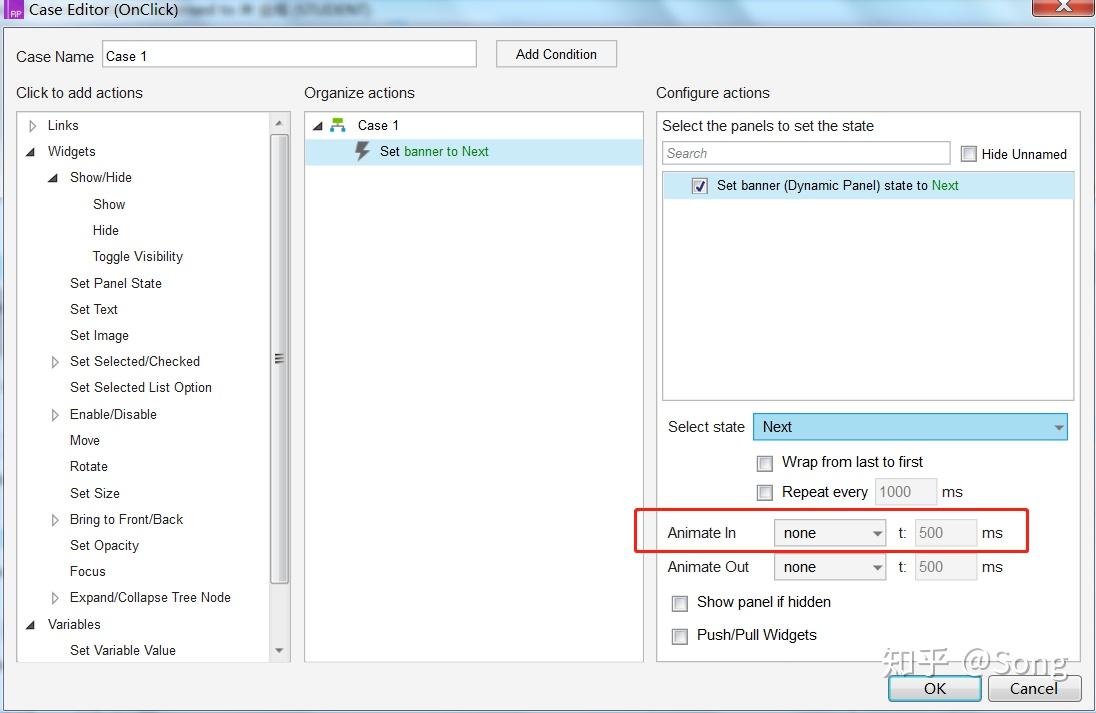This screenshot has height=713, width=1096.
Task: Click the scroll up arrow in actions list
Action: (279, 123)
